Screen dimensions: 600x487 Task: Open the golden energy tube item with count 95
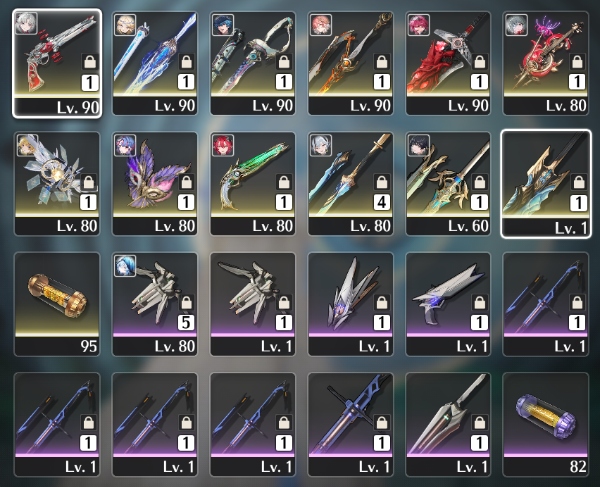click(57, 304)
